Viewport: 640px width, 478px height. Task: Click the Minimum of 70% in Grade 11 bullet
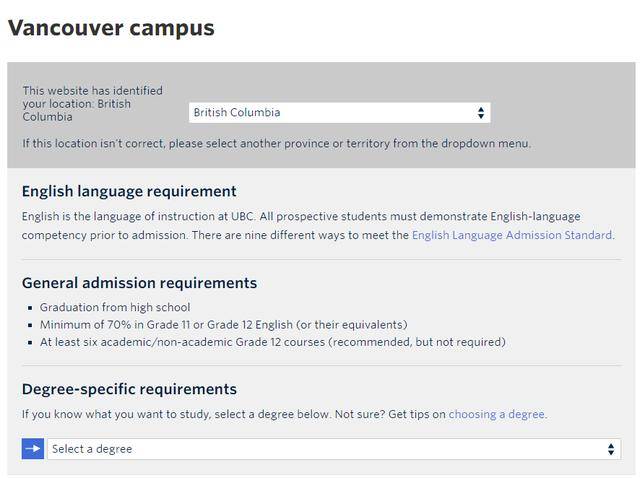point(224,325)
